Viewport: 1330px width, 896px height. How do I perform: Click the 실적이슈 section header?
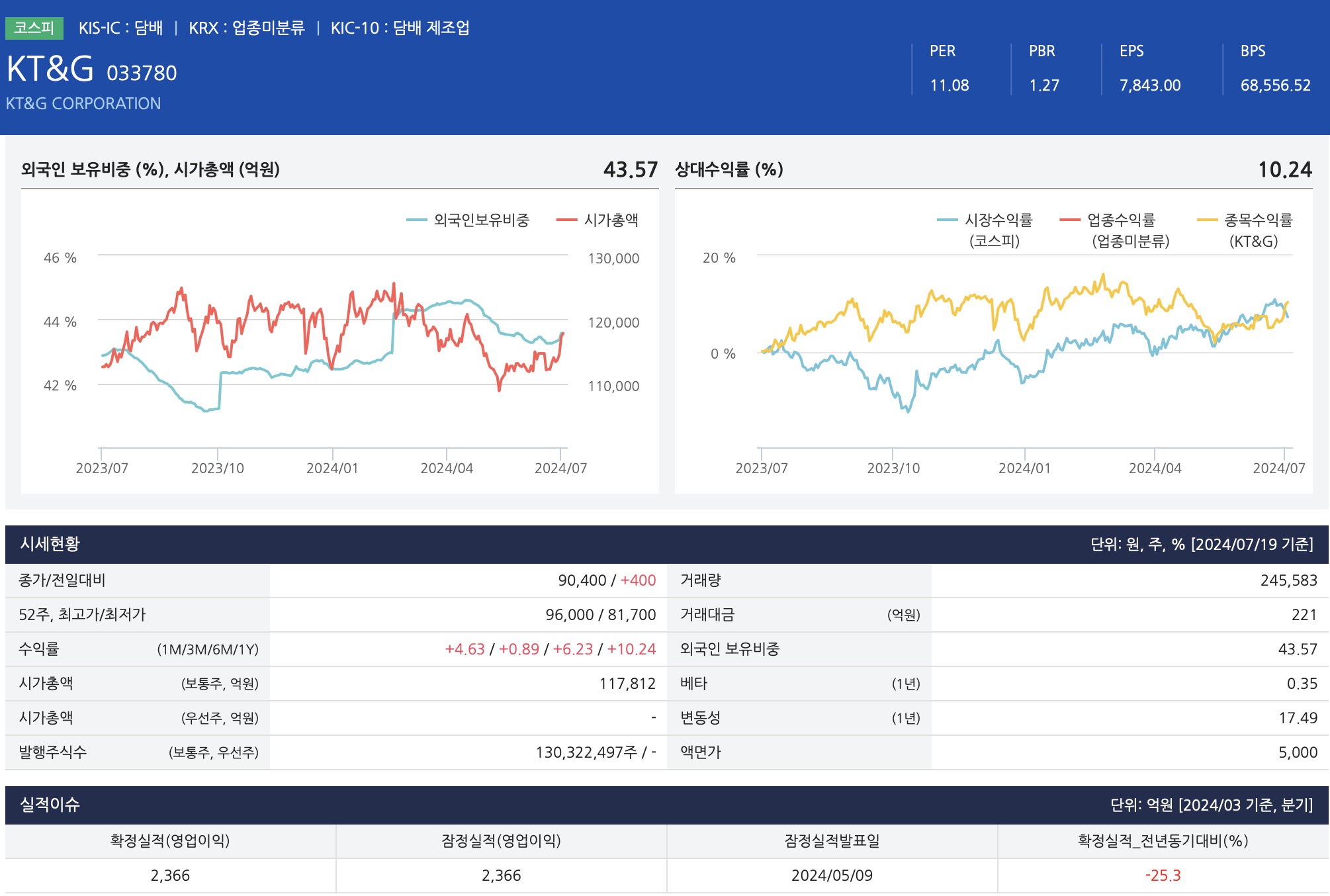click(50, 805)
